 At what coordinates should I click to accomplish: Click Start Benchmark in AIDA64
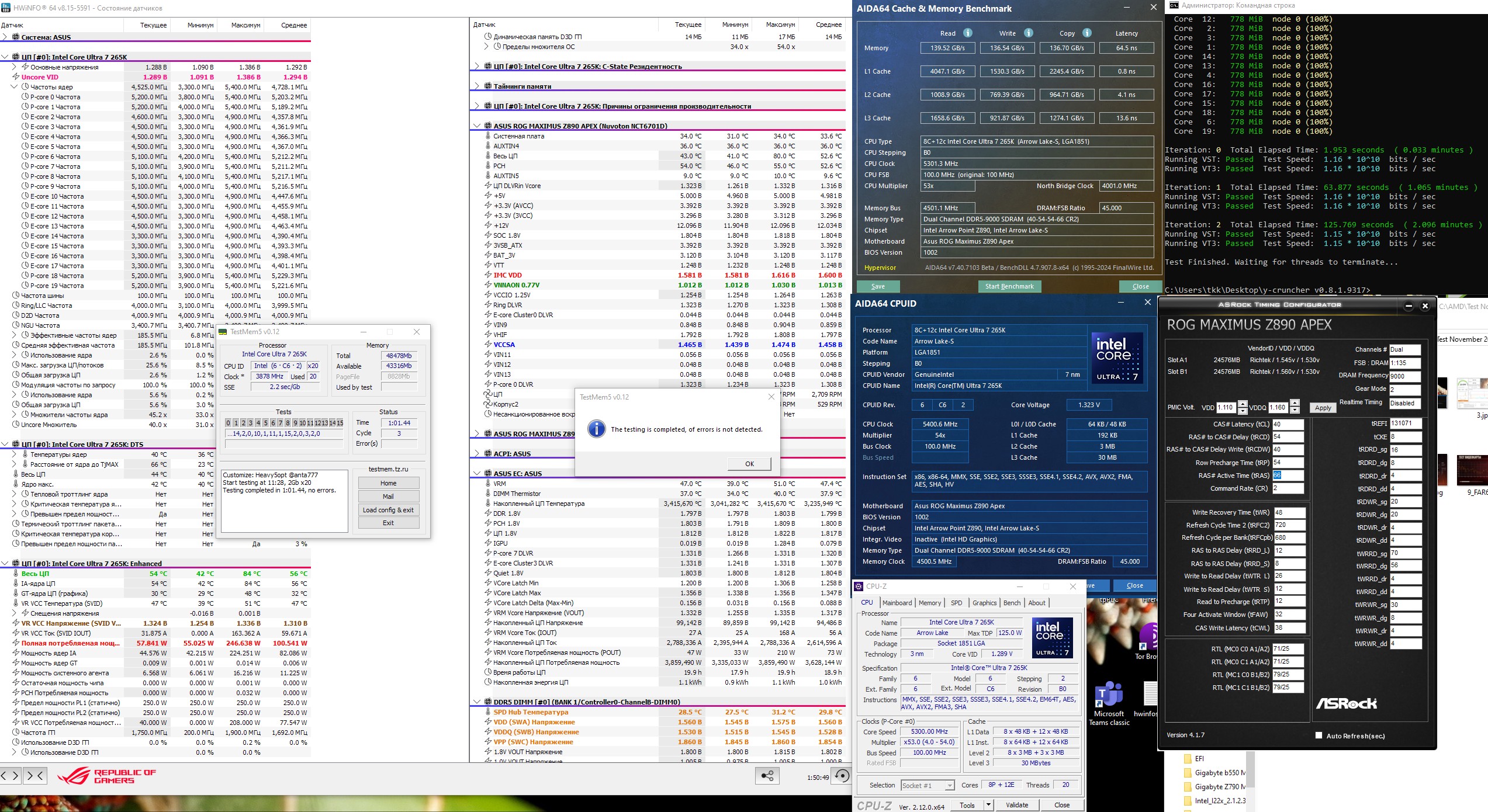[1009, 286]
